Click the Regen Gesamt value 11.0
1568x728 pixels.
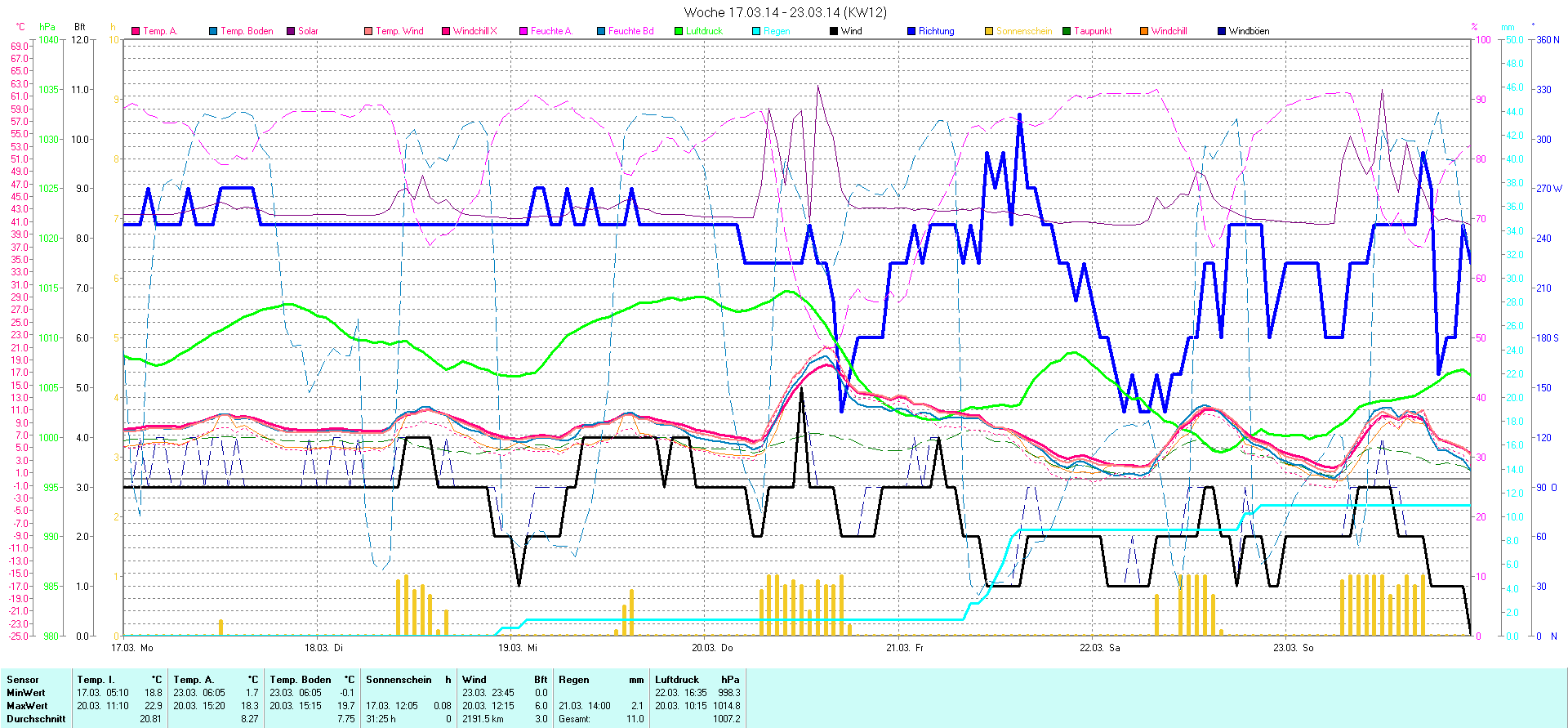[x=635, y=719]
